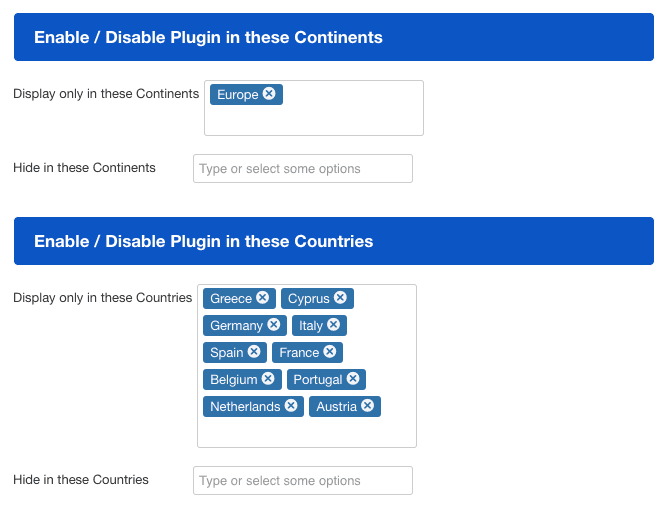This screenshot has height=519, width=670.
Task: Click the x icon on the Austria tag
Action: [367, 406]
